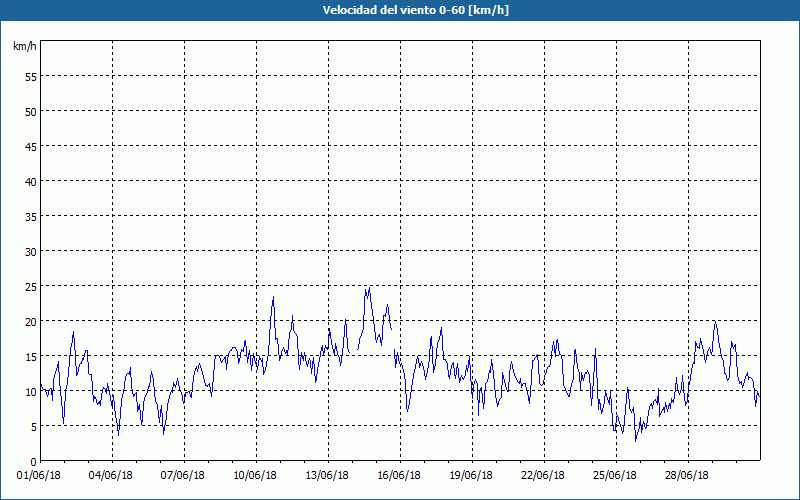Select the date label '04/06/18'

pos(110,476)
